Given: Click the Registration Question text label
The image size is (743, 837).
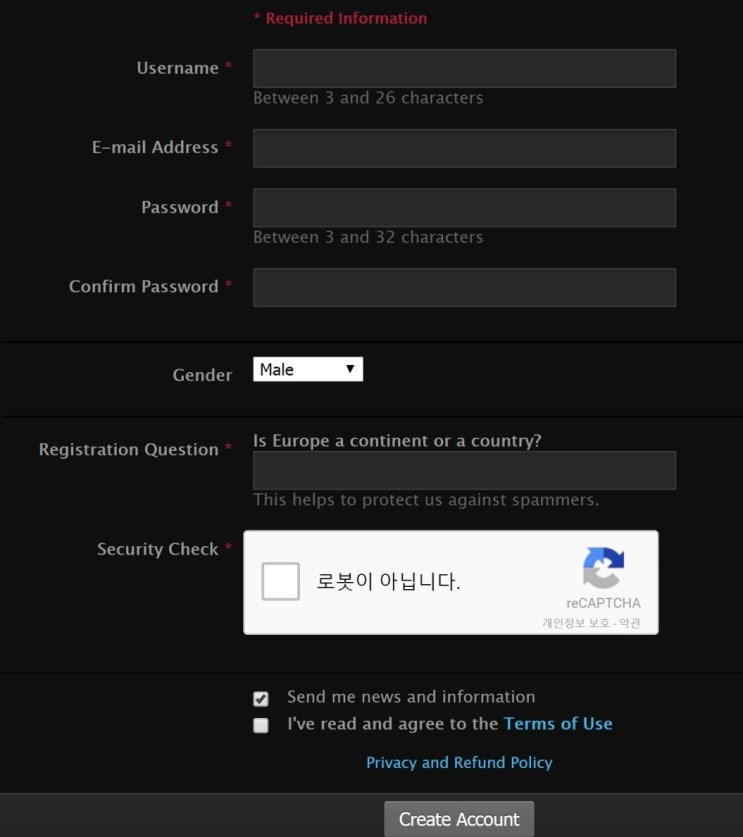Looking at the screenshot, I should point(128,449).
